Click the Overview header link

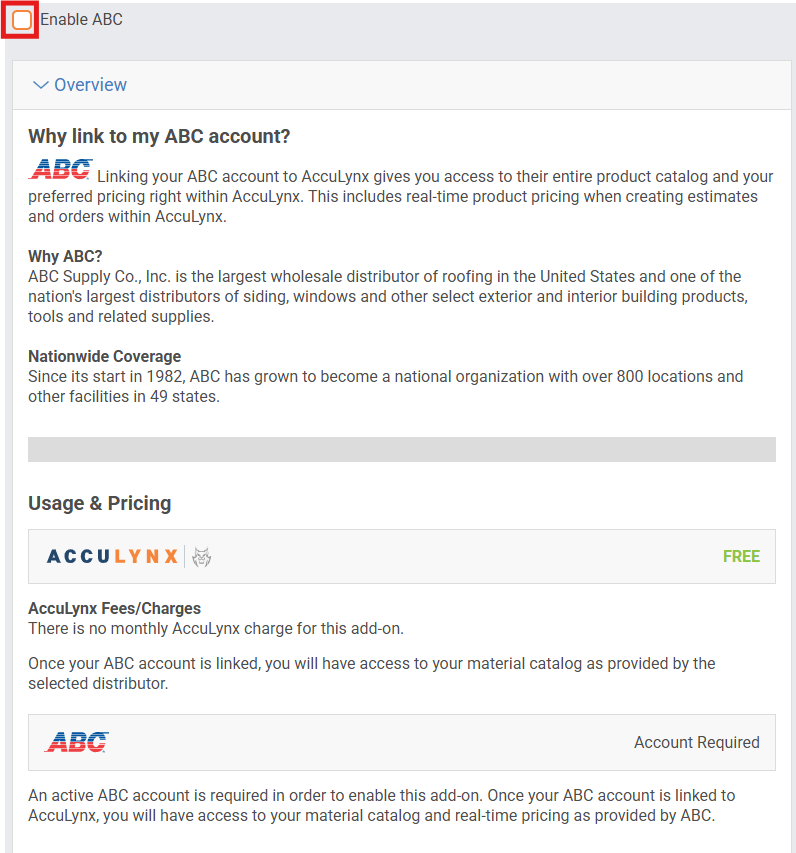coord(90,85)
